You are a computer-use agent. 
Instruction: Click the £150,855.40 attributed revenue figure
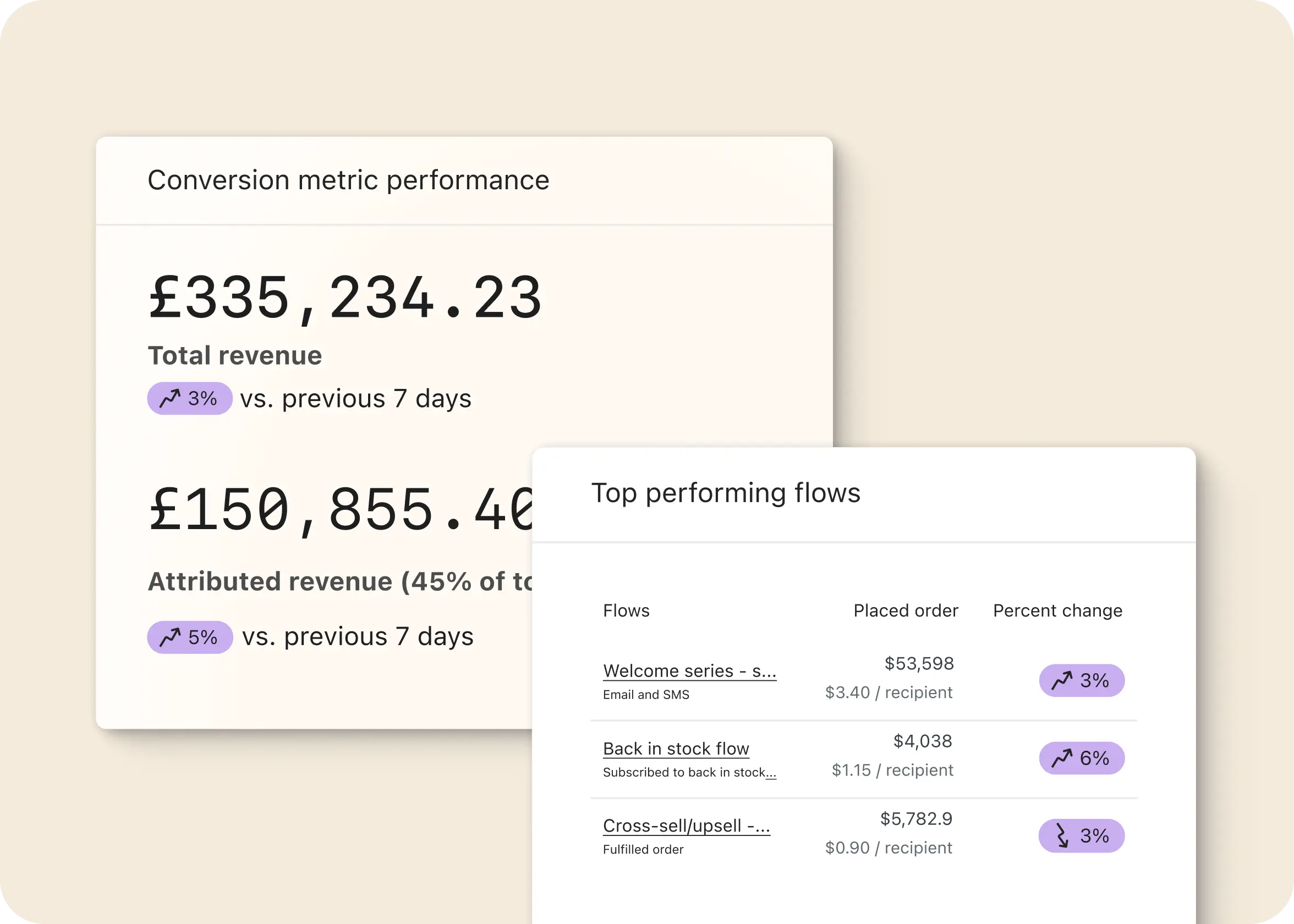pyautogui.click(x=341, y=510)
